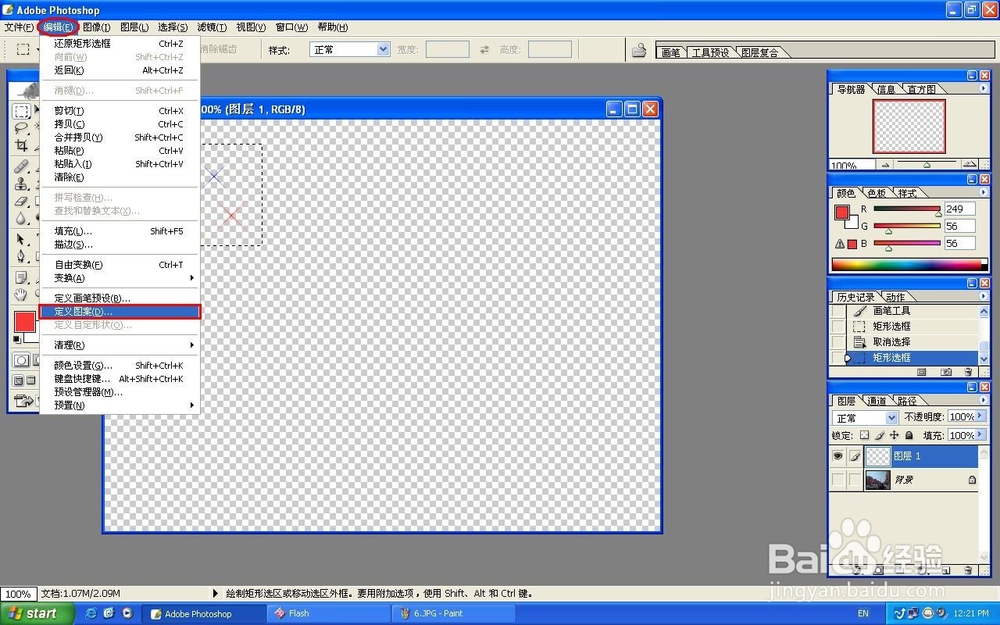Select the Eraser tool
The image size is (1000, 625).
(x=22, y=202)
